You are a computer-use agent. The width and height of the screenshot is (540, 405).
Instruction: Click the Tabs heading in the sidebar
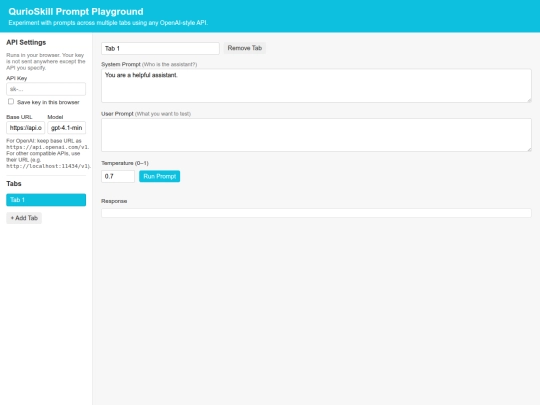coord(14,184)
